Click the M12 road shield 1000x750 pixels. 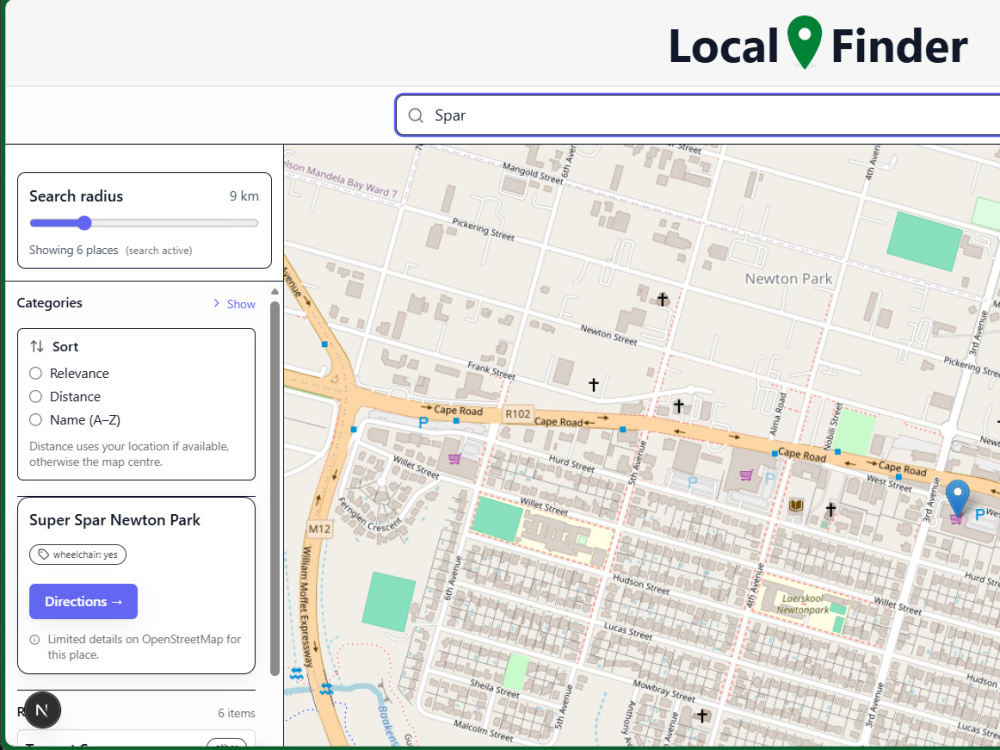(320, 529)
